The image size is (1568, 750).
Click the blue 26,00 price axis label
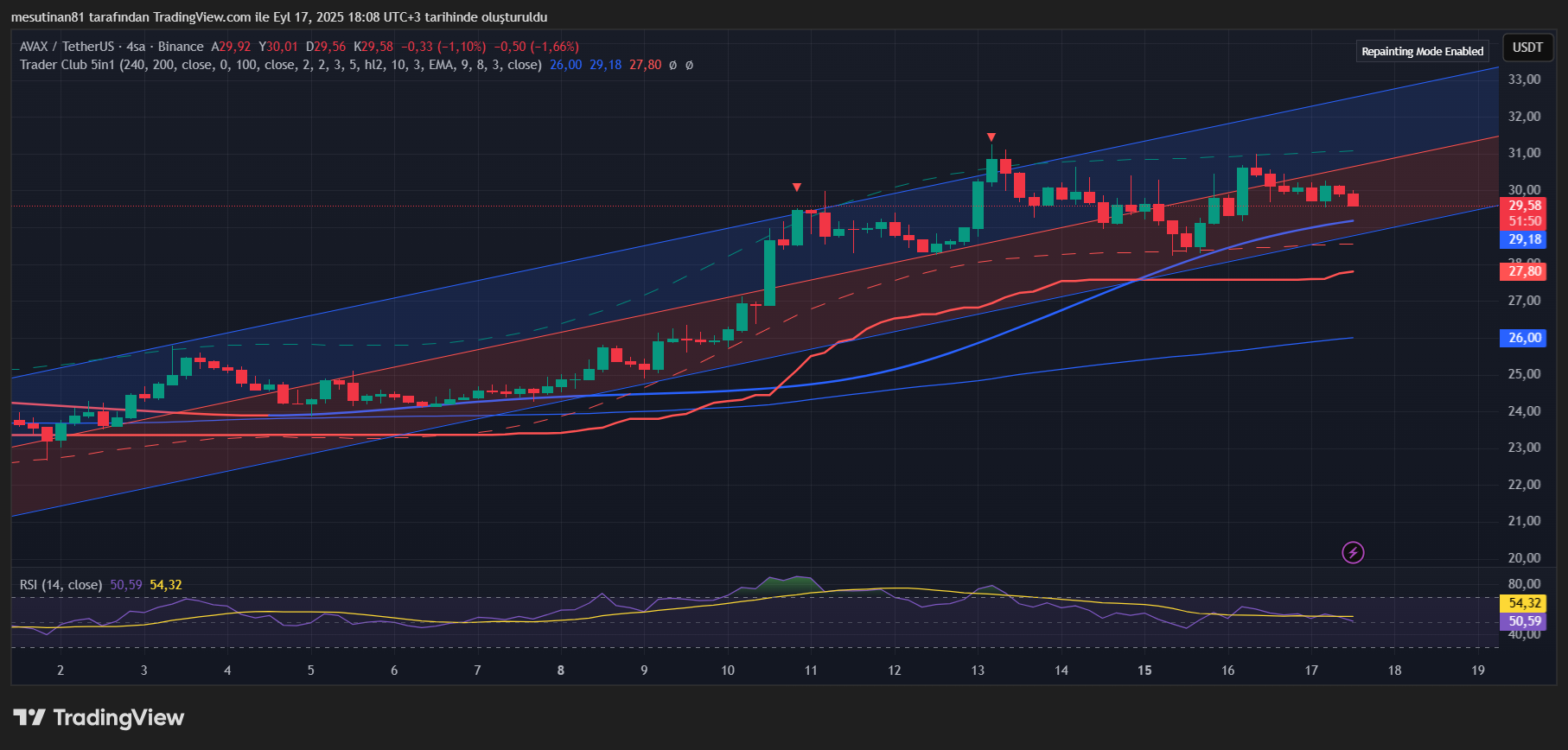coord(1525,338)
